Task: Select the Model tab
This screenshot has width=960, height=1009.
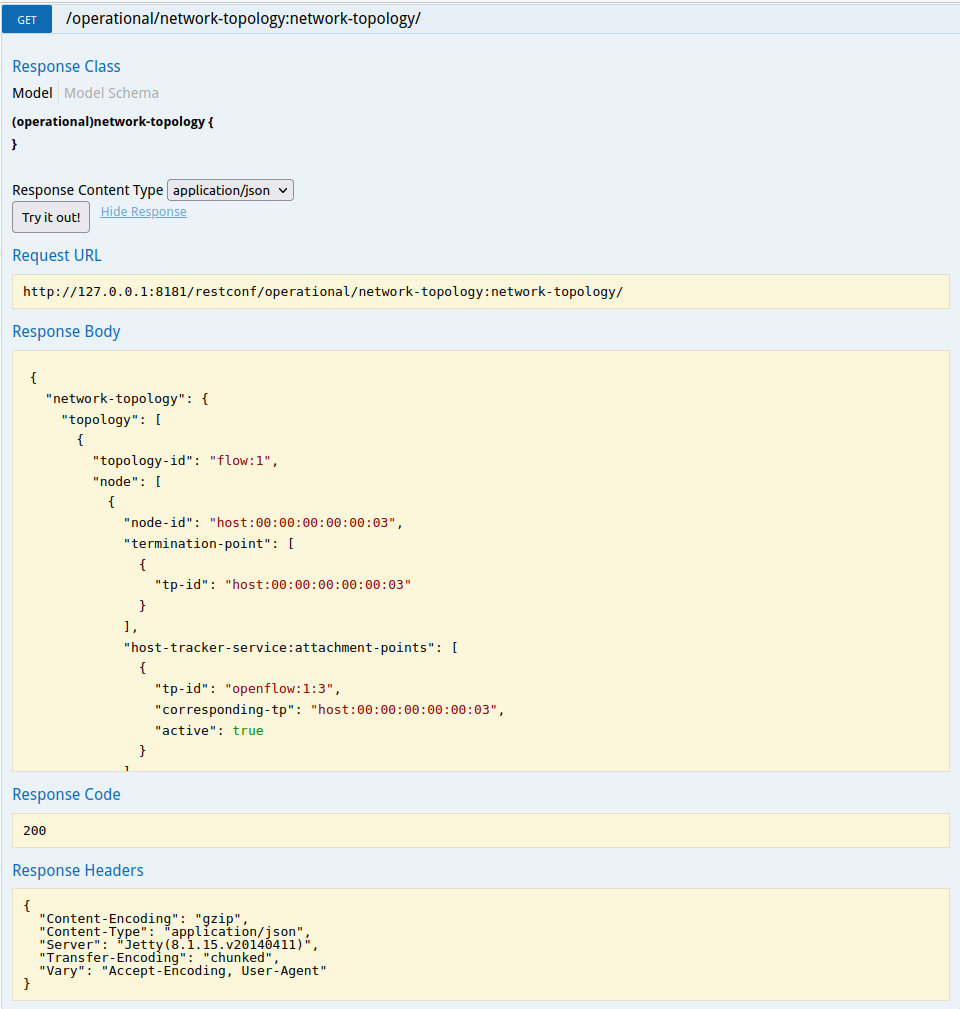Action: coord(32,93)
